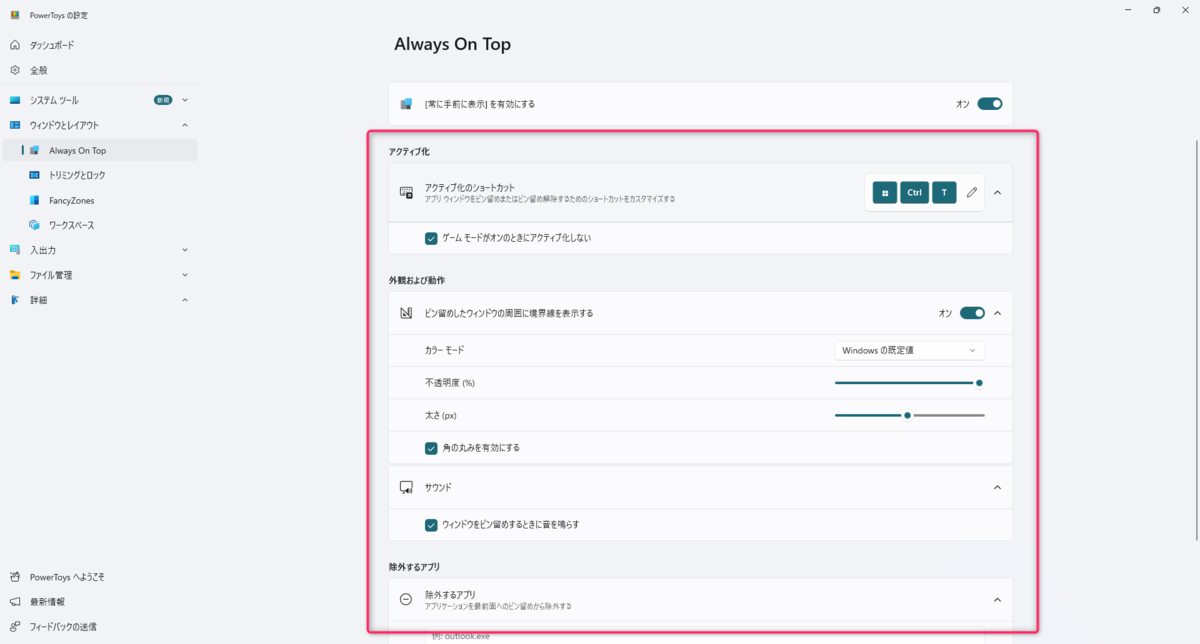The height and width of the screenshot is (644, 1200).
Task: Click the フィードバックの送信 icon
Action: tap(15, 627)
